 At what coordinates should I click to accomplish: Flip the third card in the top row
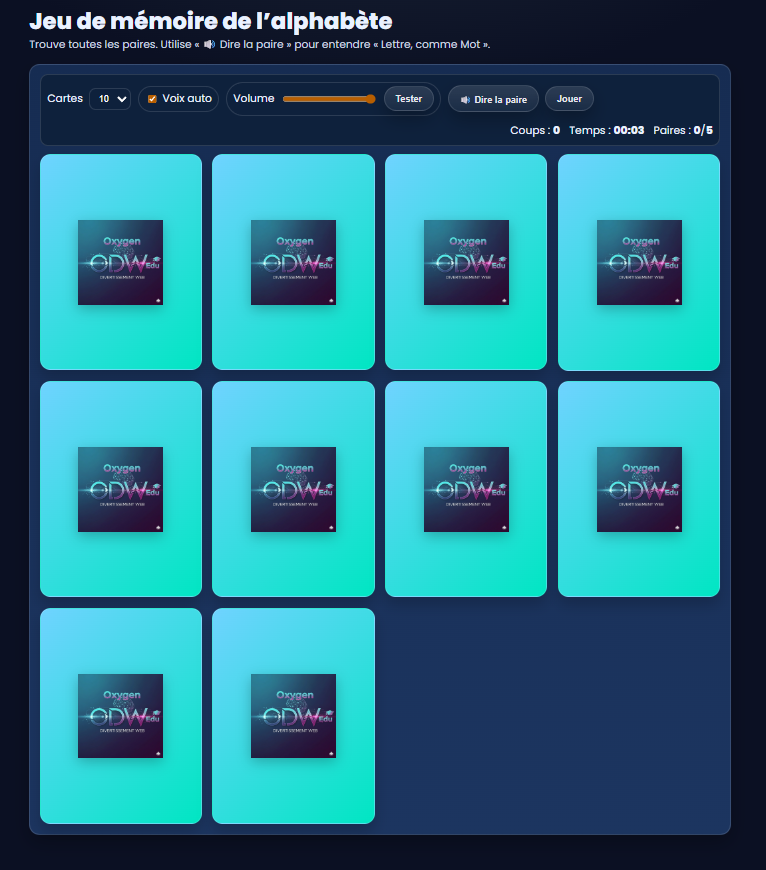click(466, 262)
